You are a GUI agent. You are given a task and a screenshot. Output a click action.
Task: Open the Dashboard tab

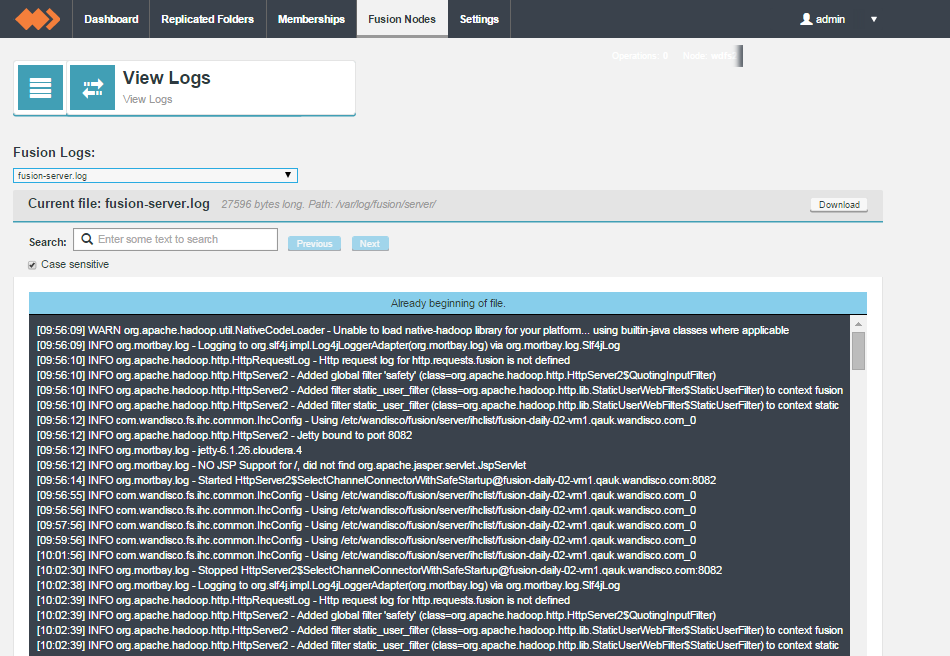tap(111, 19)
